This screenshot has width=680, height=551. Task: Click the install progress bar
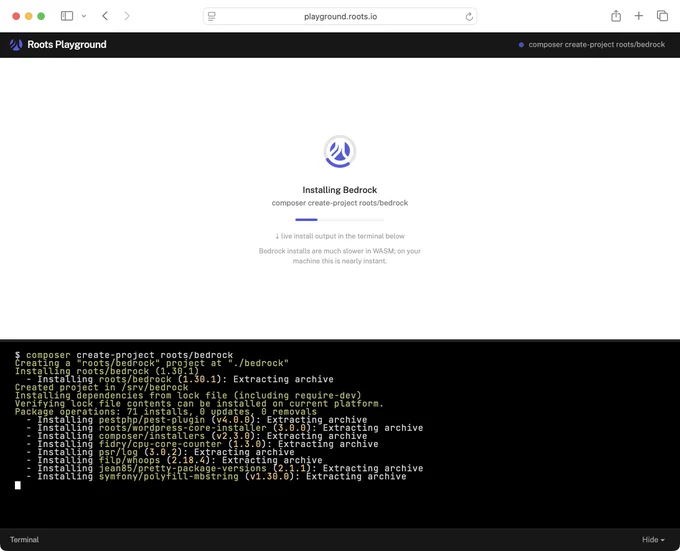[340, 220]
